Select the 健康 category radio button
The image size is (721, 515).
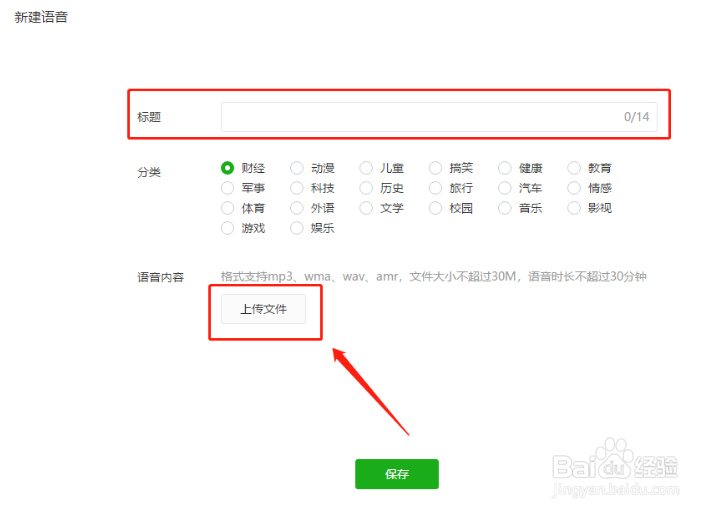tap(504, 168)
